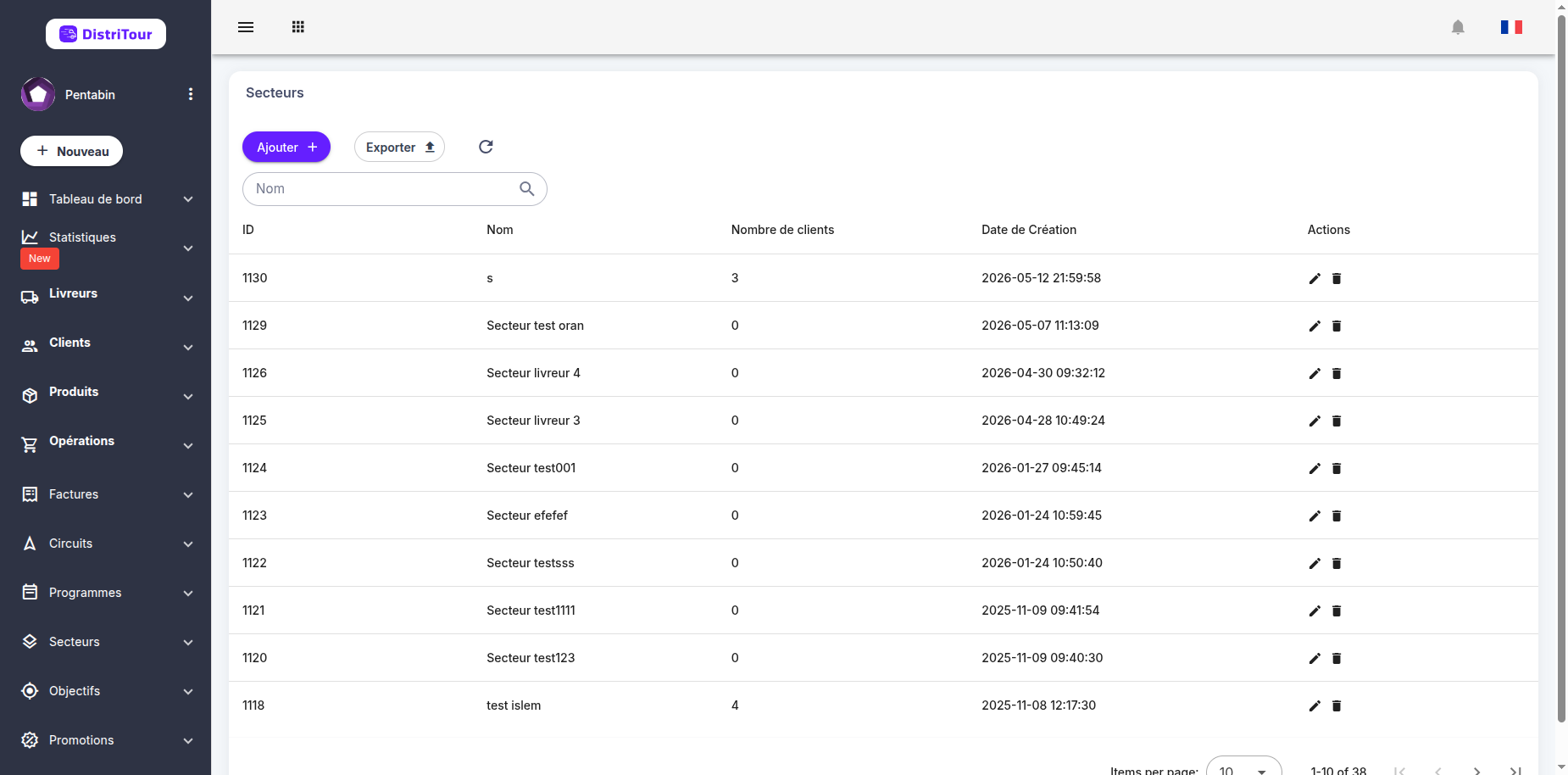Switch language via French flag

click(1511, 27)
